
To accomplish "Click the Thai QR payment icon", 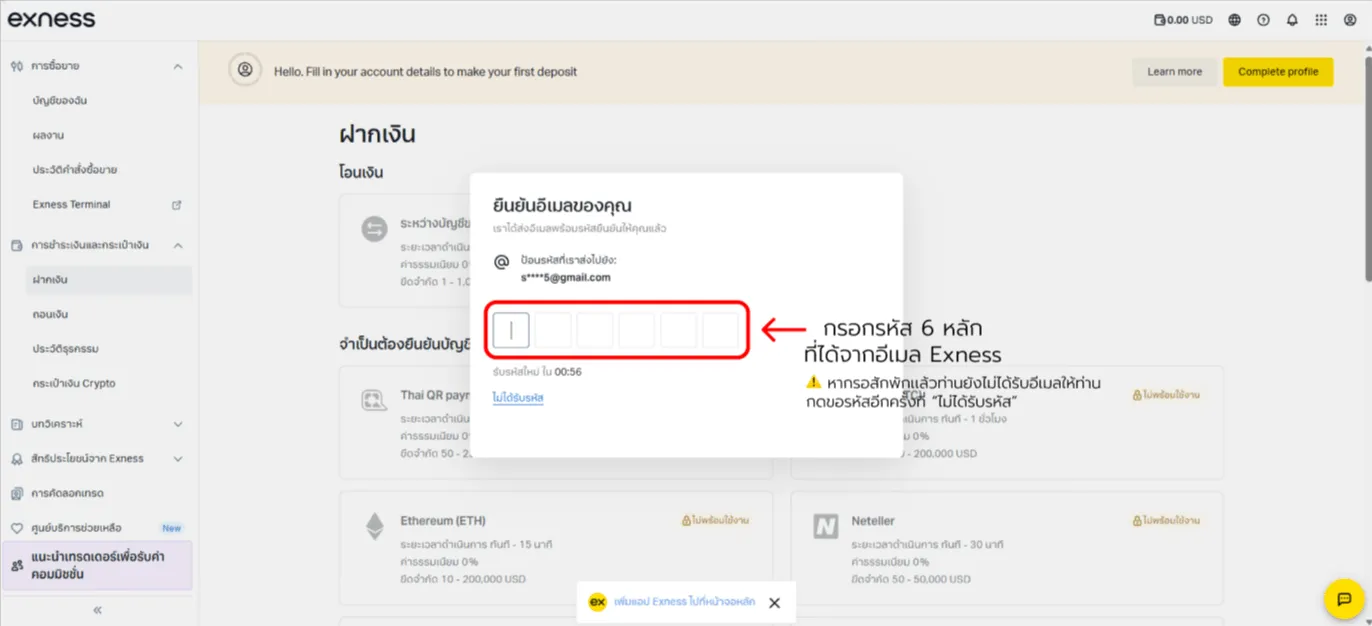I will click(374, 402).
